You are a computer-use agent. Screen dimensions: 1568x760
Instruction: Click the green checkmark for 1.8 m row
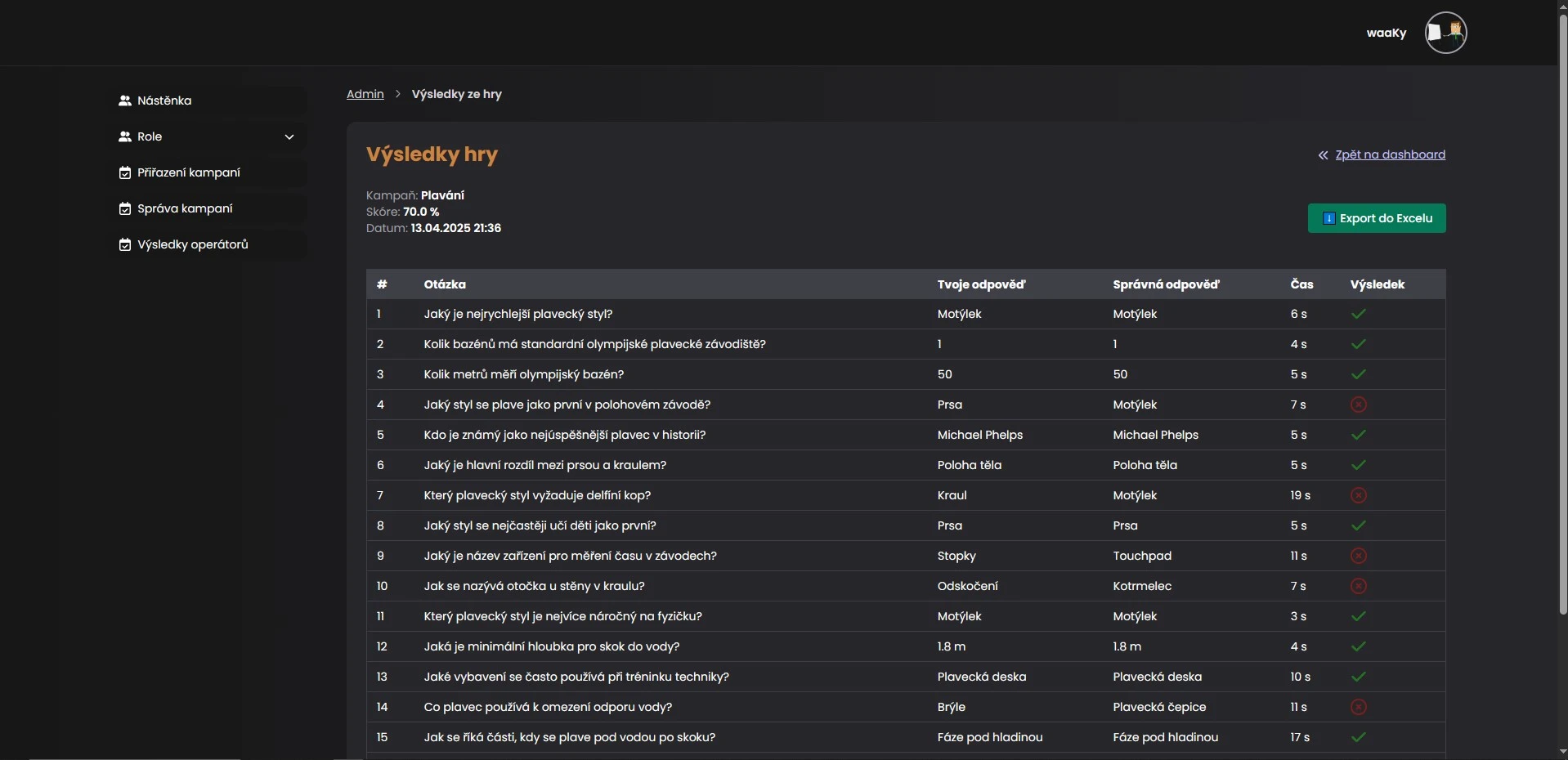(x=1359, y=646)
